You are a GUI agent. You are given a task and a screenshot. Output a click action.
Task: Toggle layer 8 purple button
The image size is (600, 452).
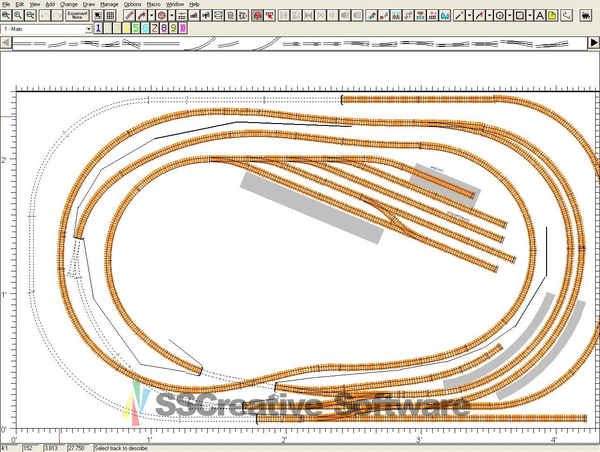click(164, 28)
